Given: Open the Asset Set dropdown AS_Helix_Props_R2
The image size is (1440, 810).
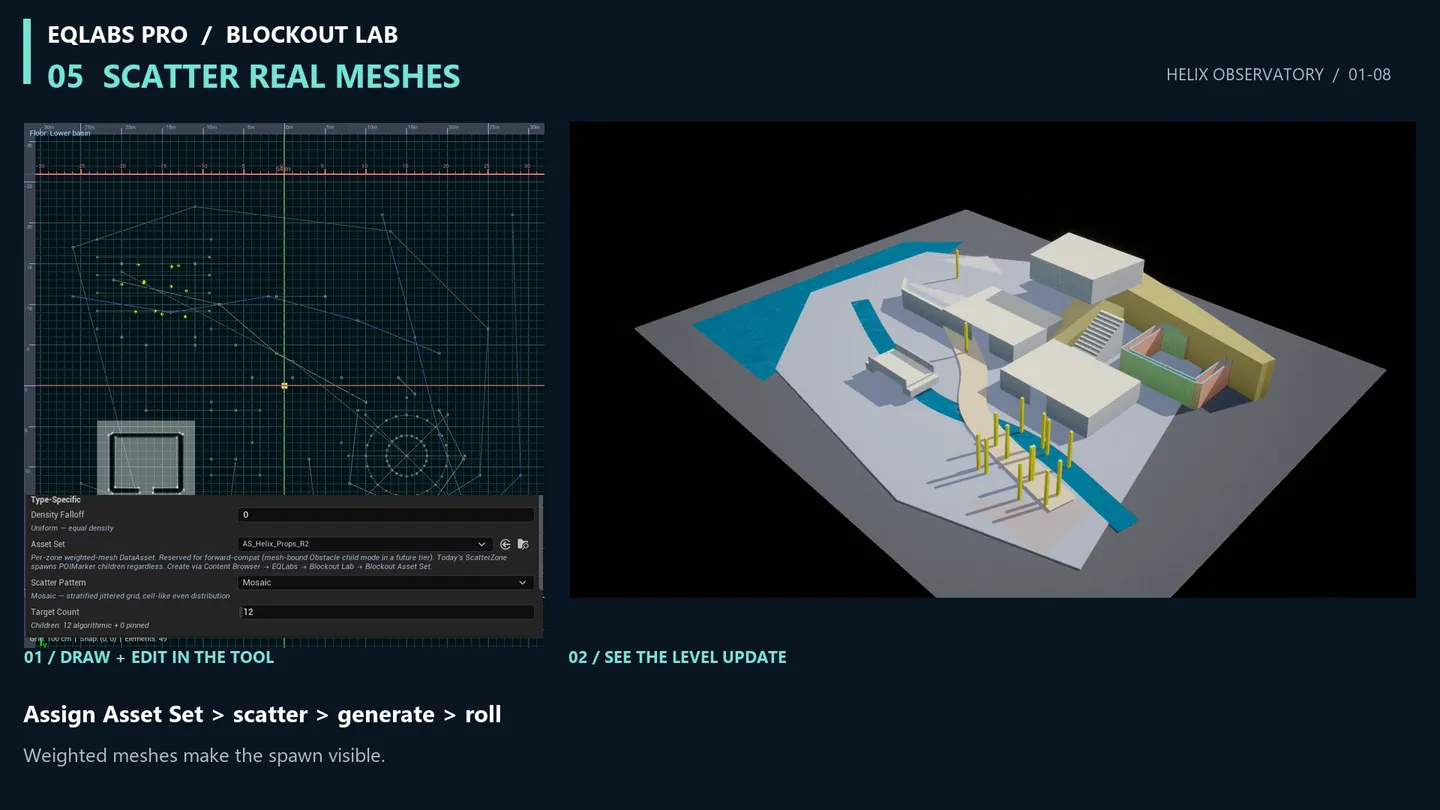Looking at the screenshot, I should (364, 544).
